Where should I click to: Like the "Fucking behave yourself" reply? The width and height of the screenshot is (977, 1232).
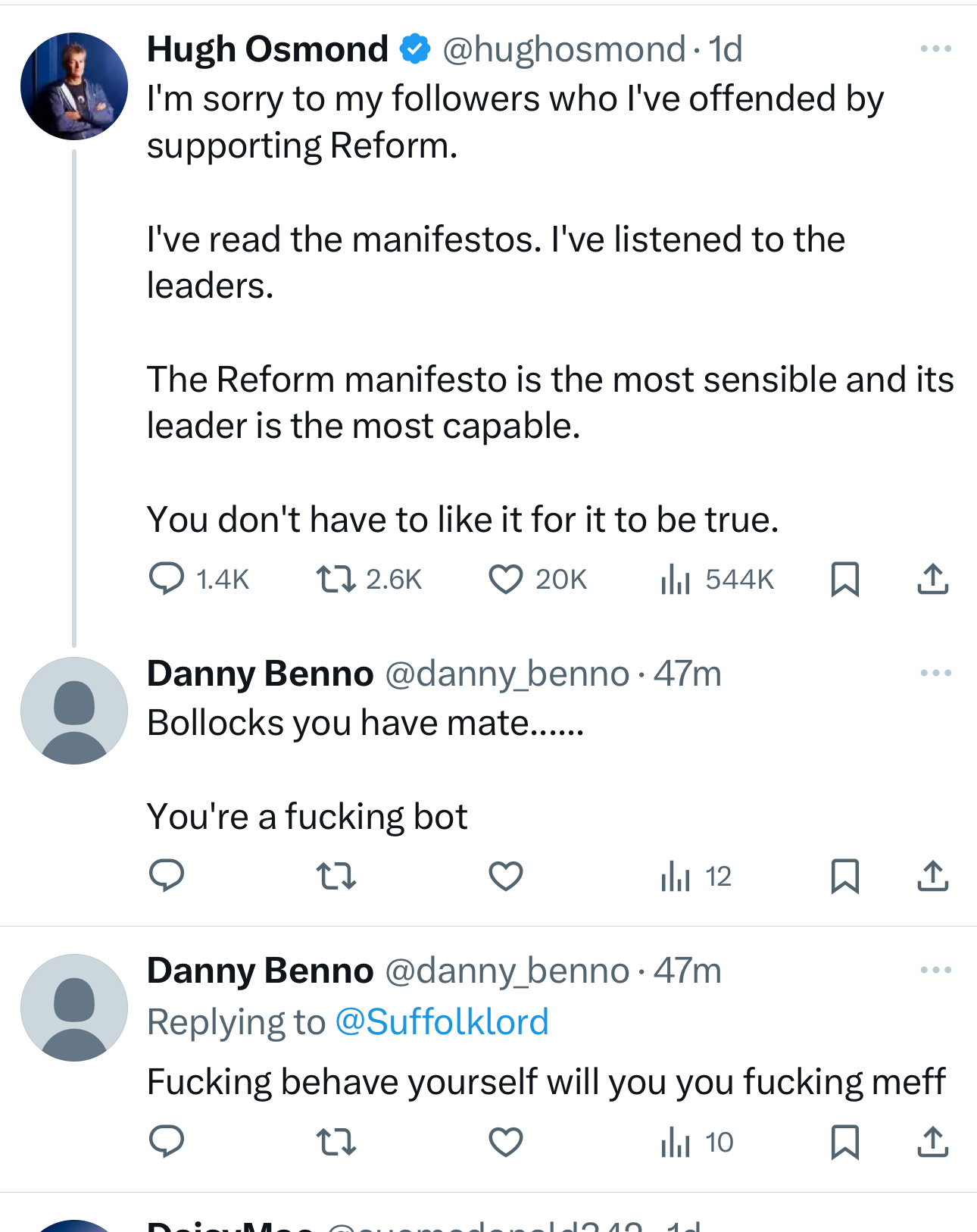(505, 1142)
